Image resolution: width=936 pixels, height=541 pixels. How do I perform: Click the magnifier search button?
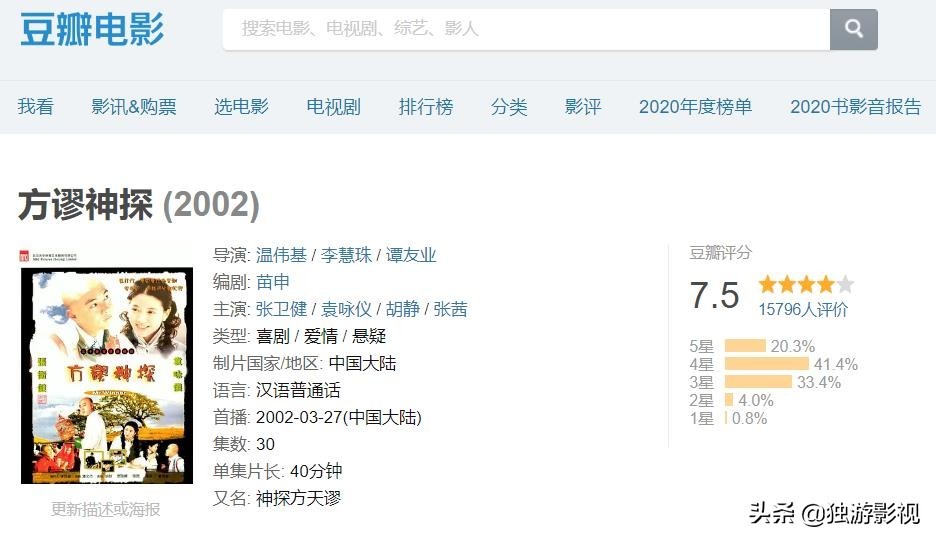coord(853,29)
